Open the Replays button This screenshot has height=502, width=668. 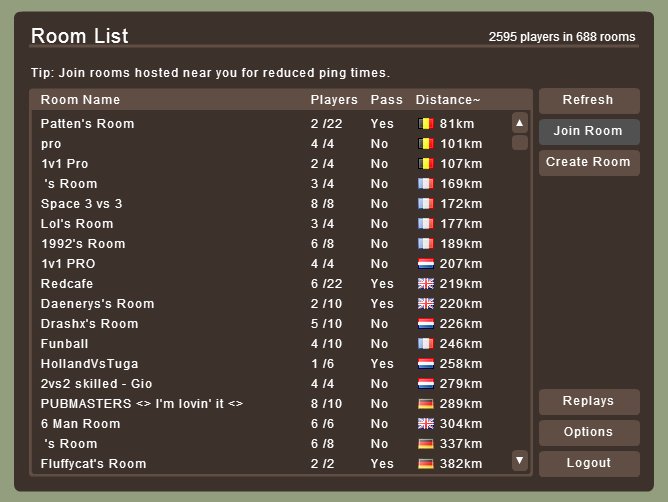(x=589, y=401)
